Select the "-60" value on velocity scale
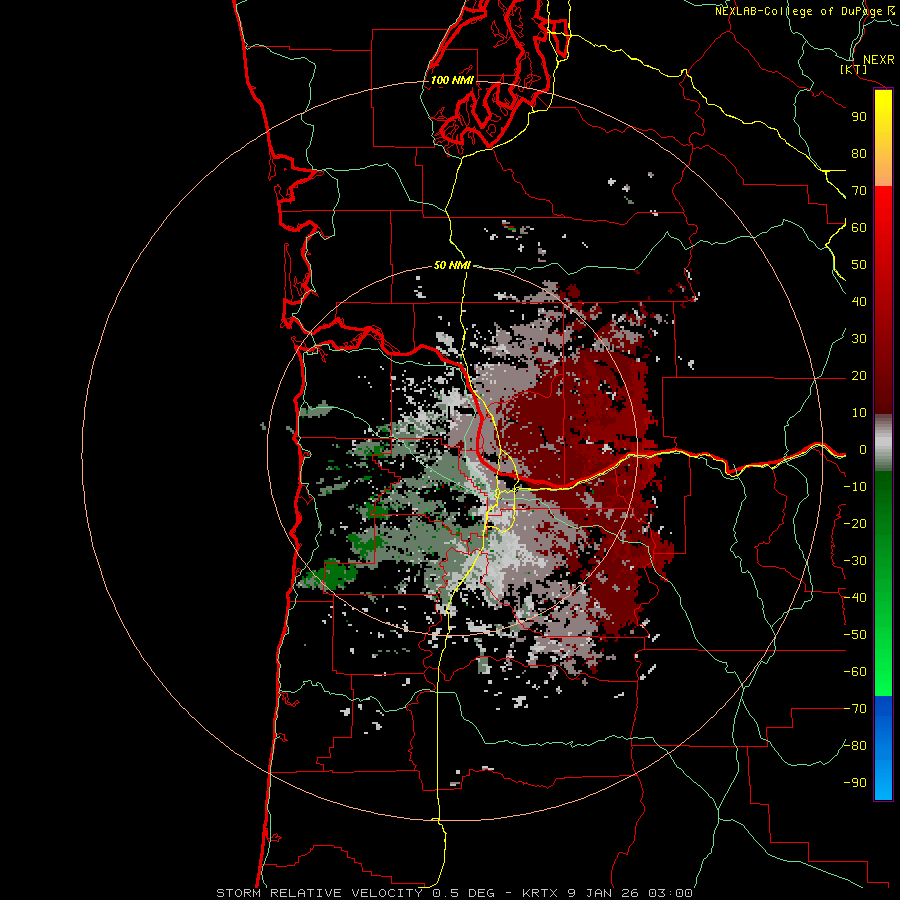Screen dimensions: 900x900 coord(855,672)
